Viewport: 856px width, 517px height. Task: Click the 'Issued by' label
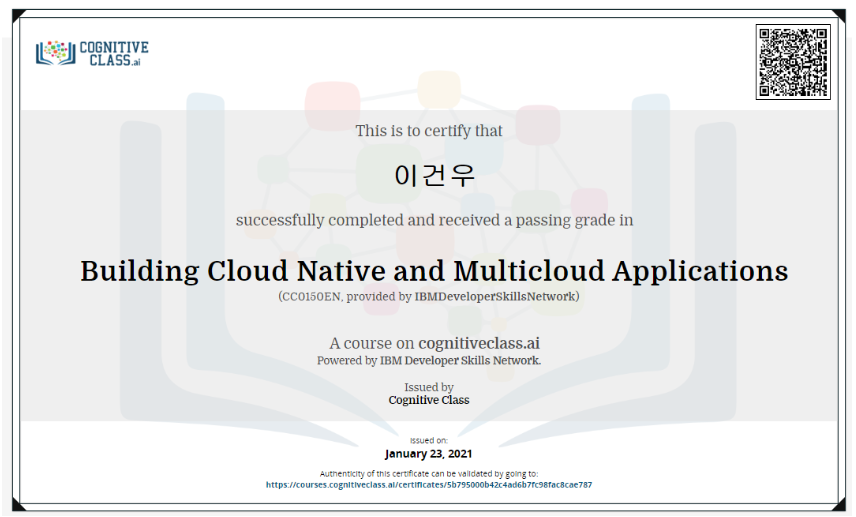[429, 387]
